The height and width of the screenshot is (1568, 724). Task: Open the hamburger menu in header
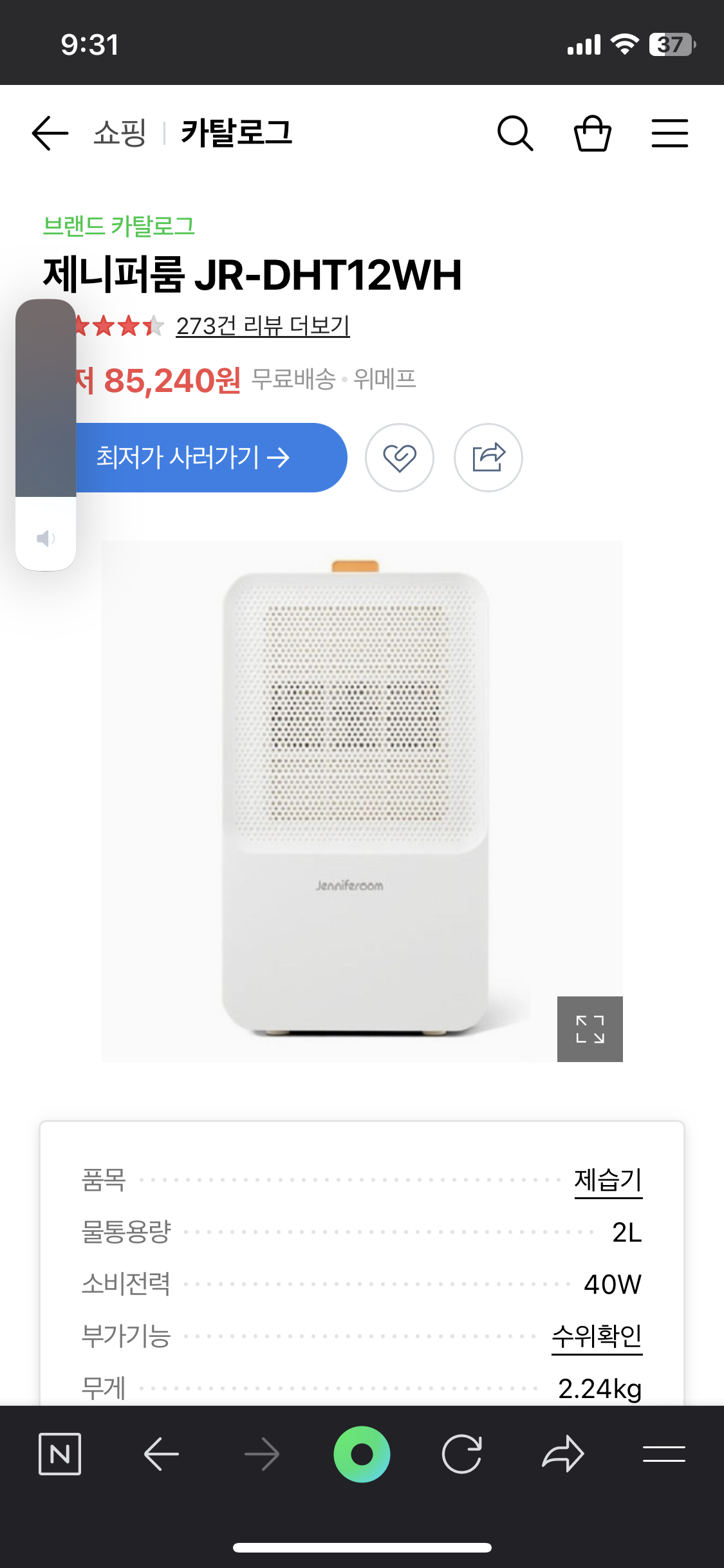pos(669,133)
